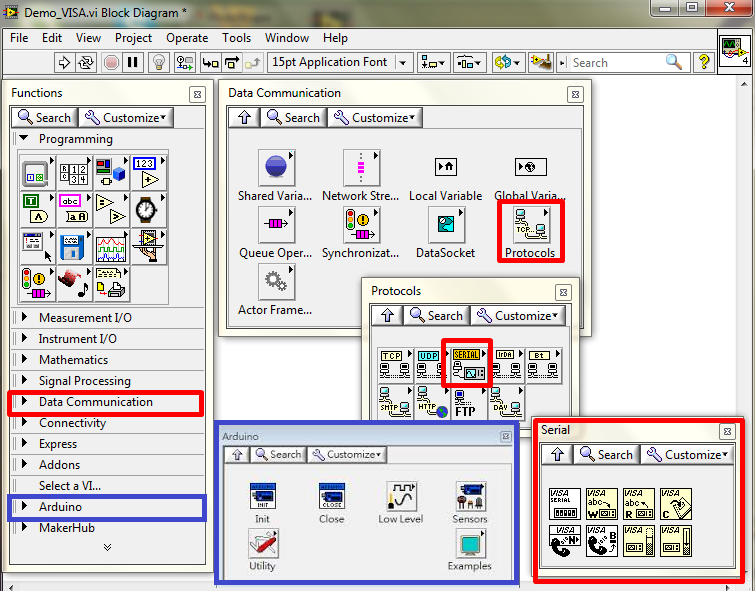This screenshot has width=755, height=593.
Task: Expand the Arduino category
Action: click(x=24, y=506)
